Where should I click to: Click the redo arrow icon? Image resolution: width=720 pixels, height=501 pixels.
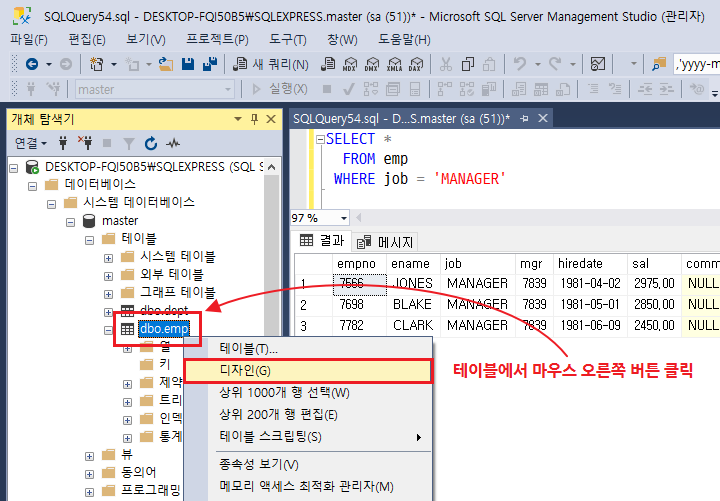click(555, 64)
